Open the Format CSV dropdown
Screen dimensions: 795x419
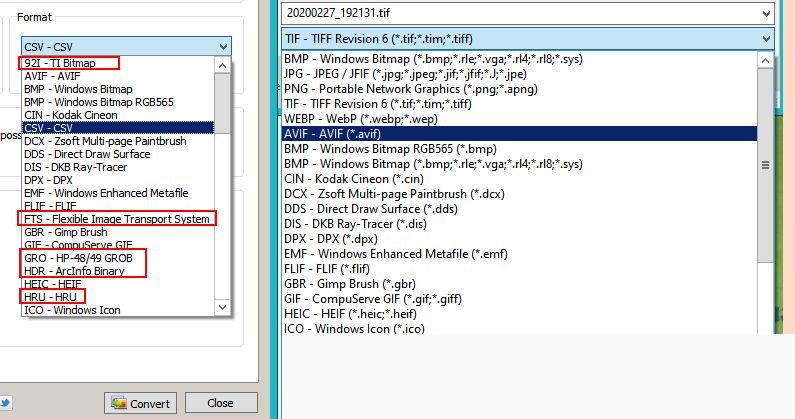tap(126, 47)
